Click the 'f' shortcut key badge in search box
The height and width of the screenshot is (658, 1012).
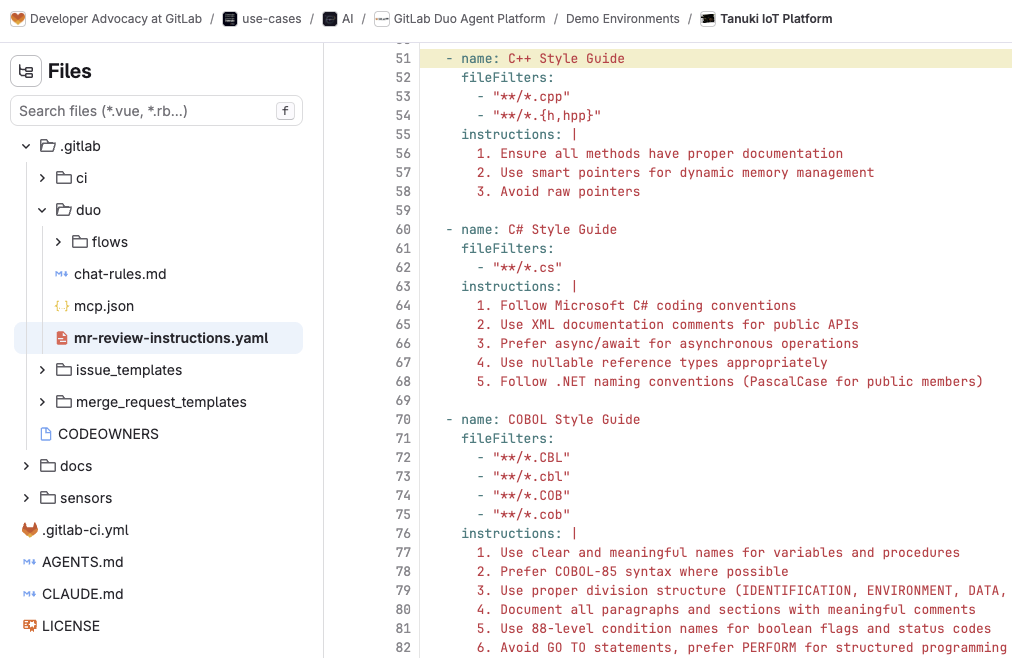(x=285, y=111)
